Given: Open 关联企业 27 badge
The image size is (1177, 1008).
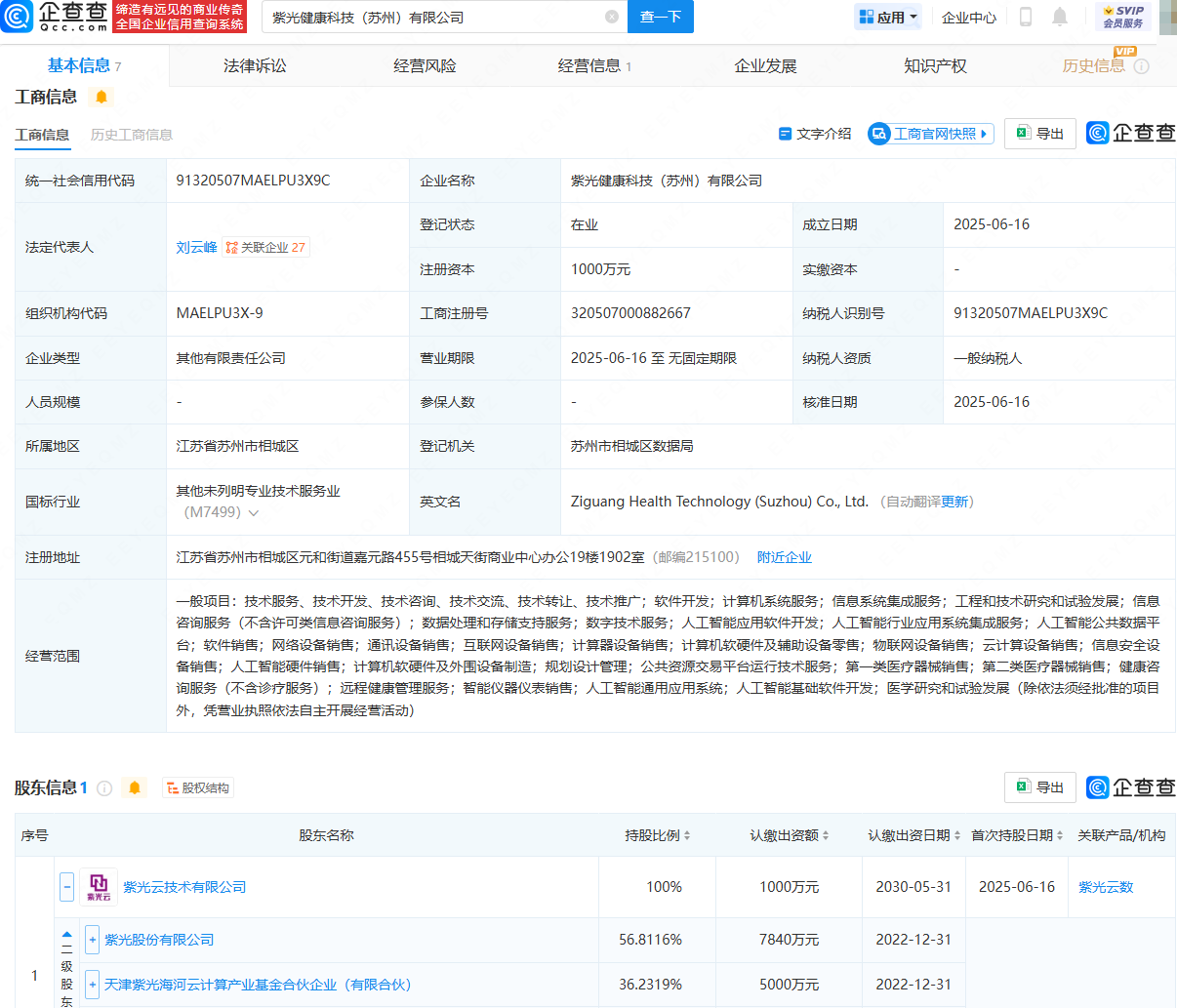Looking at the screenshot, I should [265, 247].
